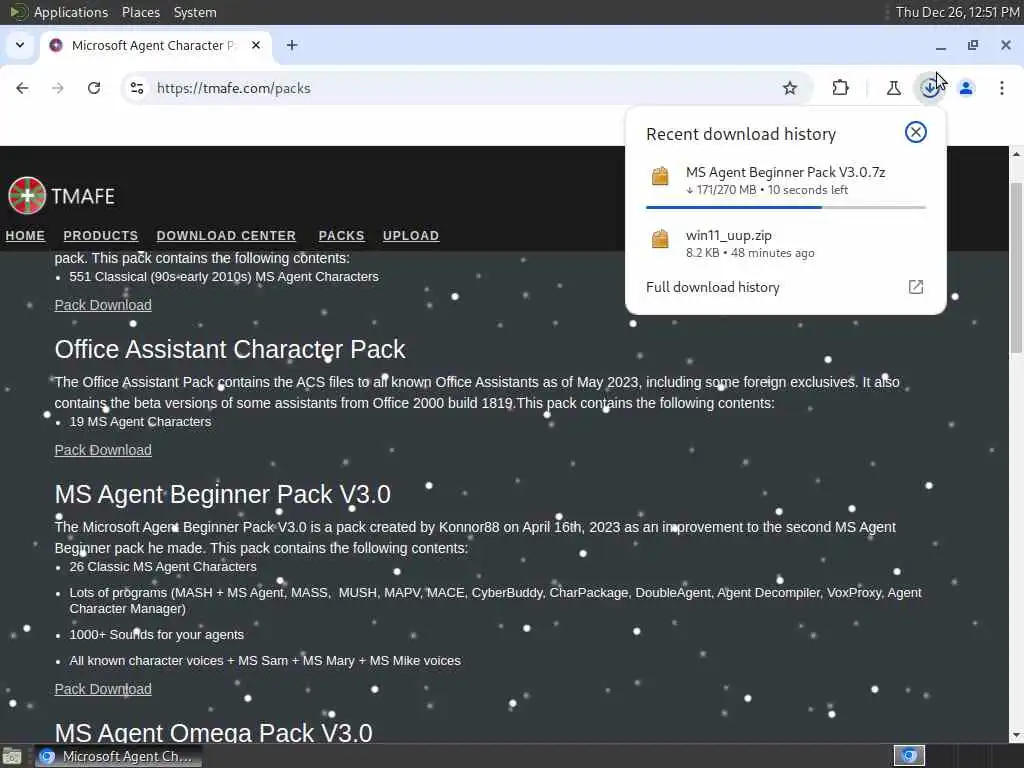
Task: Click the MS Agent Beginner Pack V3.0 heading
Action: 223,494
